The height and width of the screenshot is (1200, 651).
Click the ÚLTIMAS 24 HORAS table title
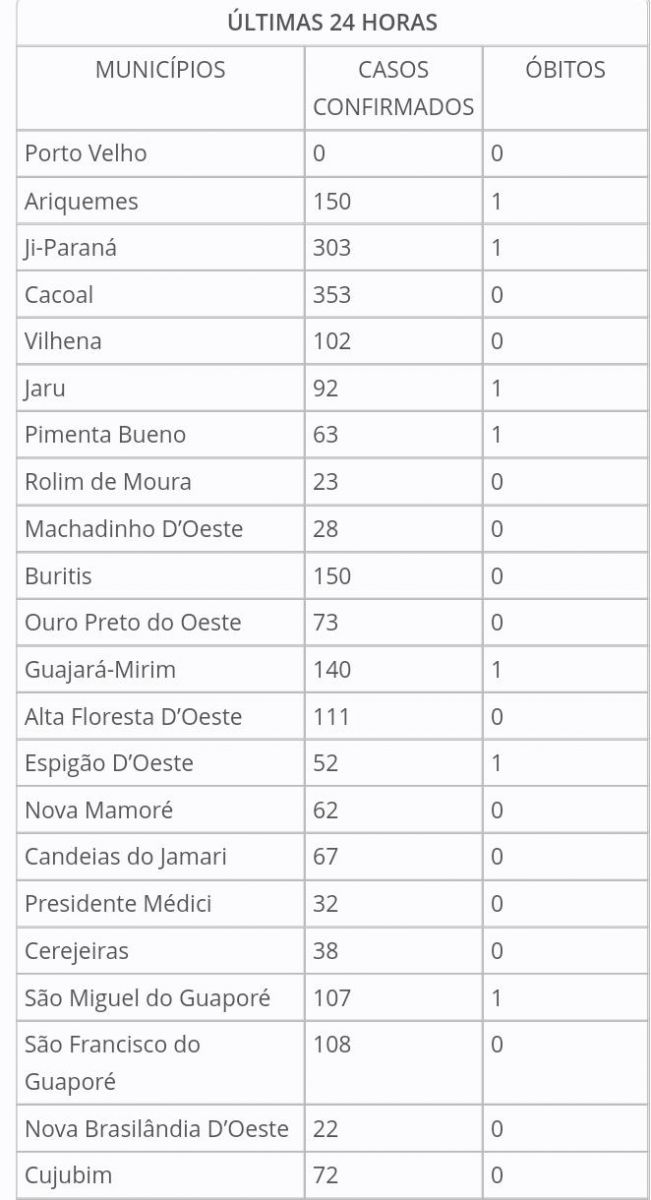[332, 23]
